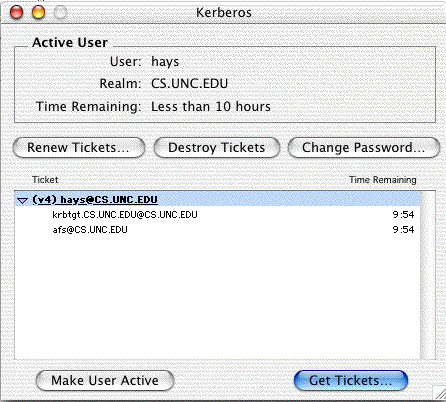
Task: Click the Time Remaining column header
Action: tap(383, 180)
